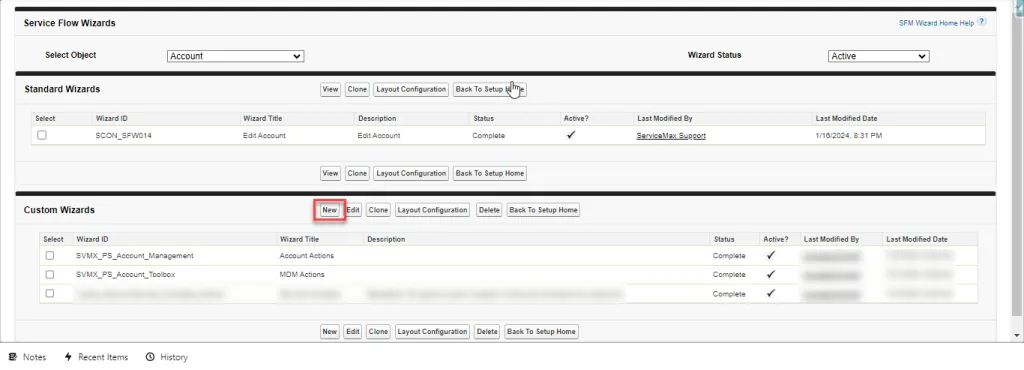Viewport: 1024px width, 370px height.
Task: Click bottom Back To Setup Home under Custom table
Action: [541, 331]
